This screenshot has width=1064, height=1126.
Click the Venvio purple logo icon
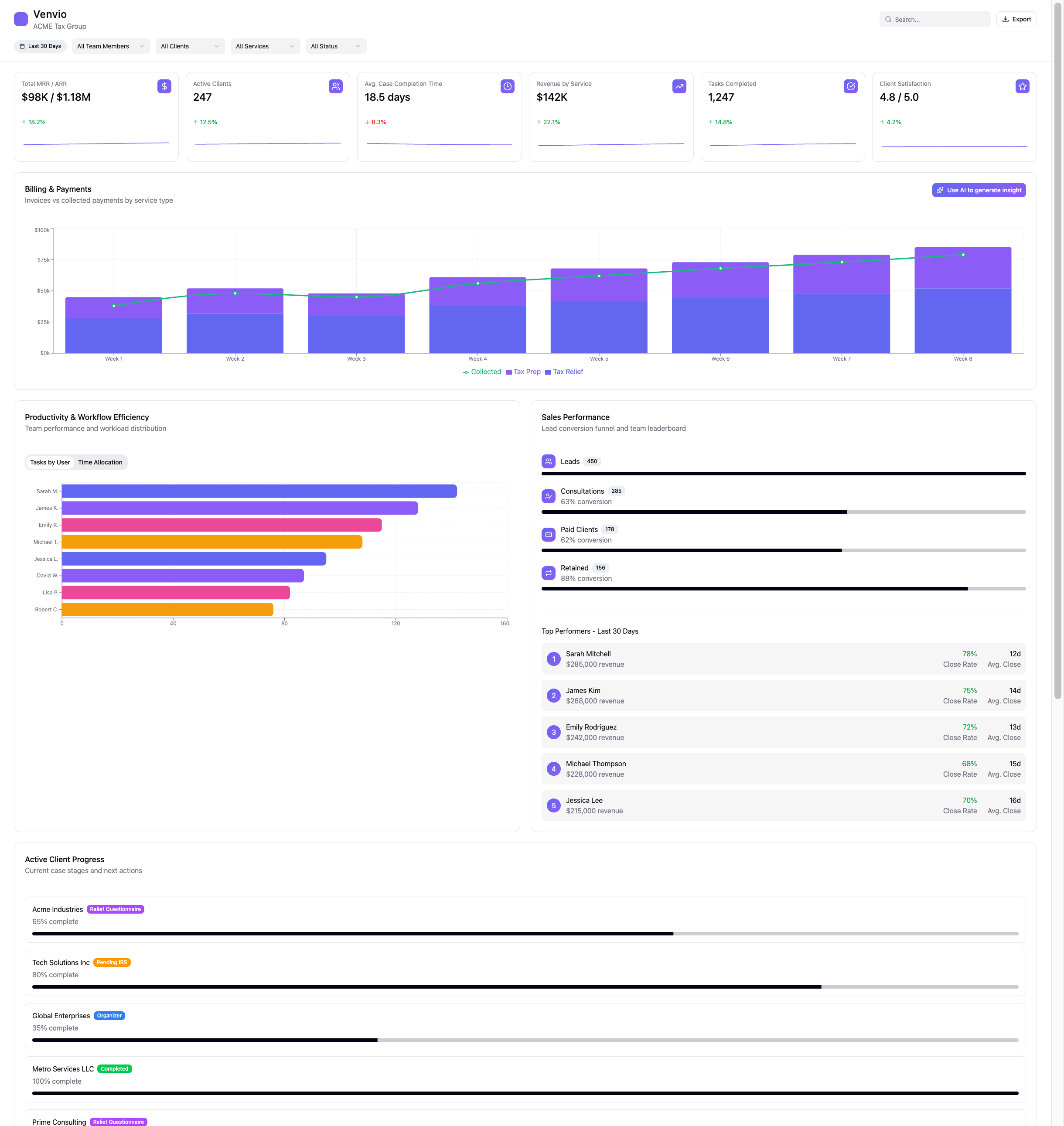pyautogui.click(x=21, y=19)
